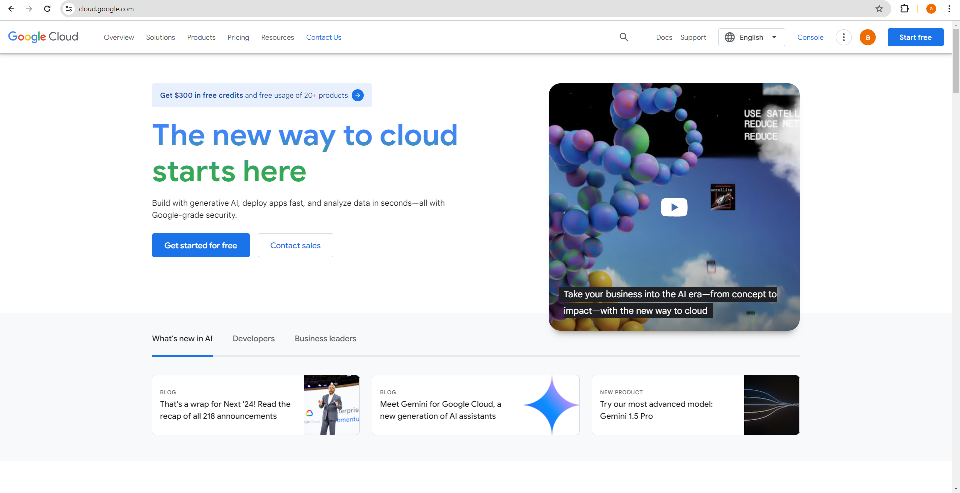Open the Resources menu
The height and width of the screenshot is (493, 960).
278,37
